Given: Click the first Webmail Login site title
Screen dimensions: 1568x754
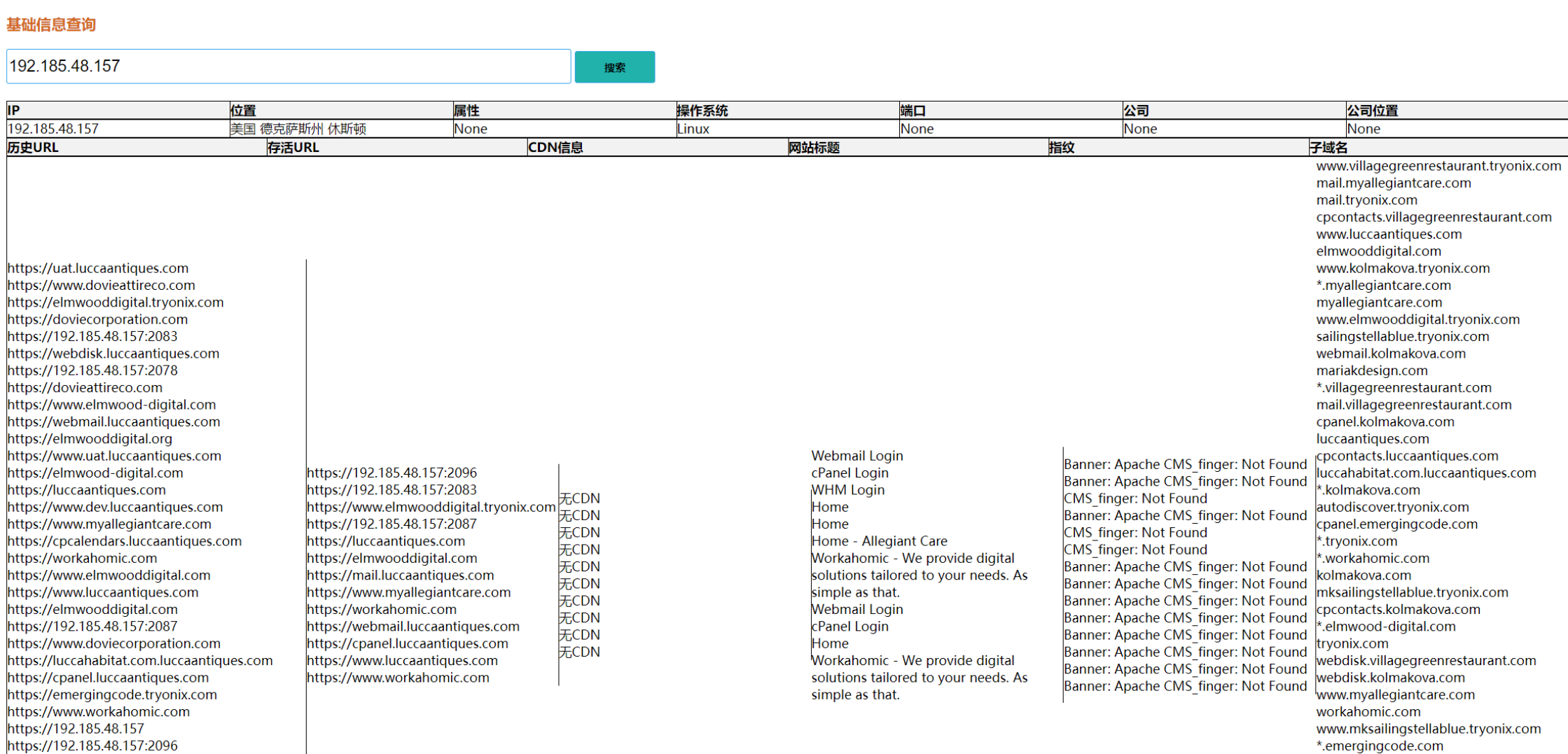Looking at the screenshot, I should [857, 456].
